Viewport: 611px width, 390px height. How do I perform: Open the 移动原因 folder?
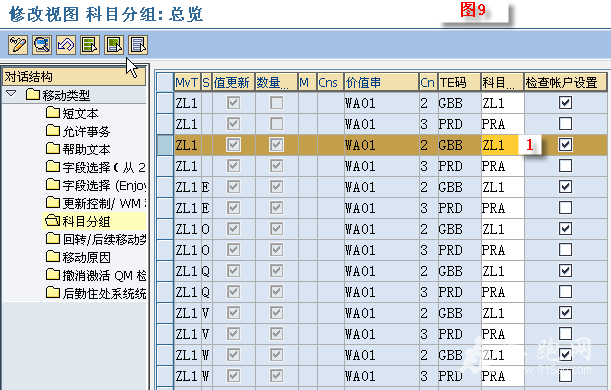click(78, 257)
